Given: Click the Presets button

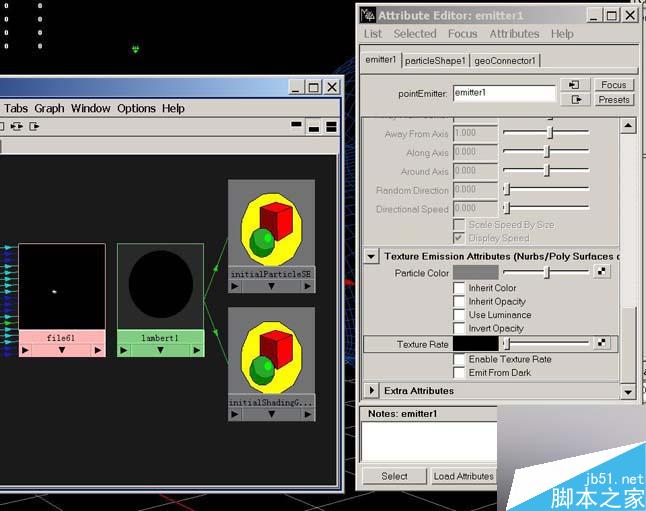Looking at the screenshot, I should (613, 99).
